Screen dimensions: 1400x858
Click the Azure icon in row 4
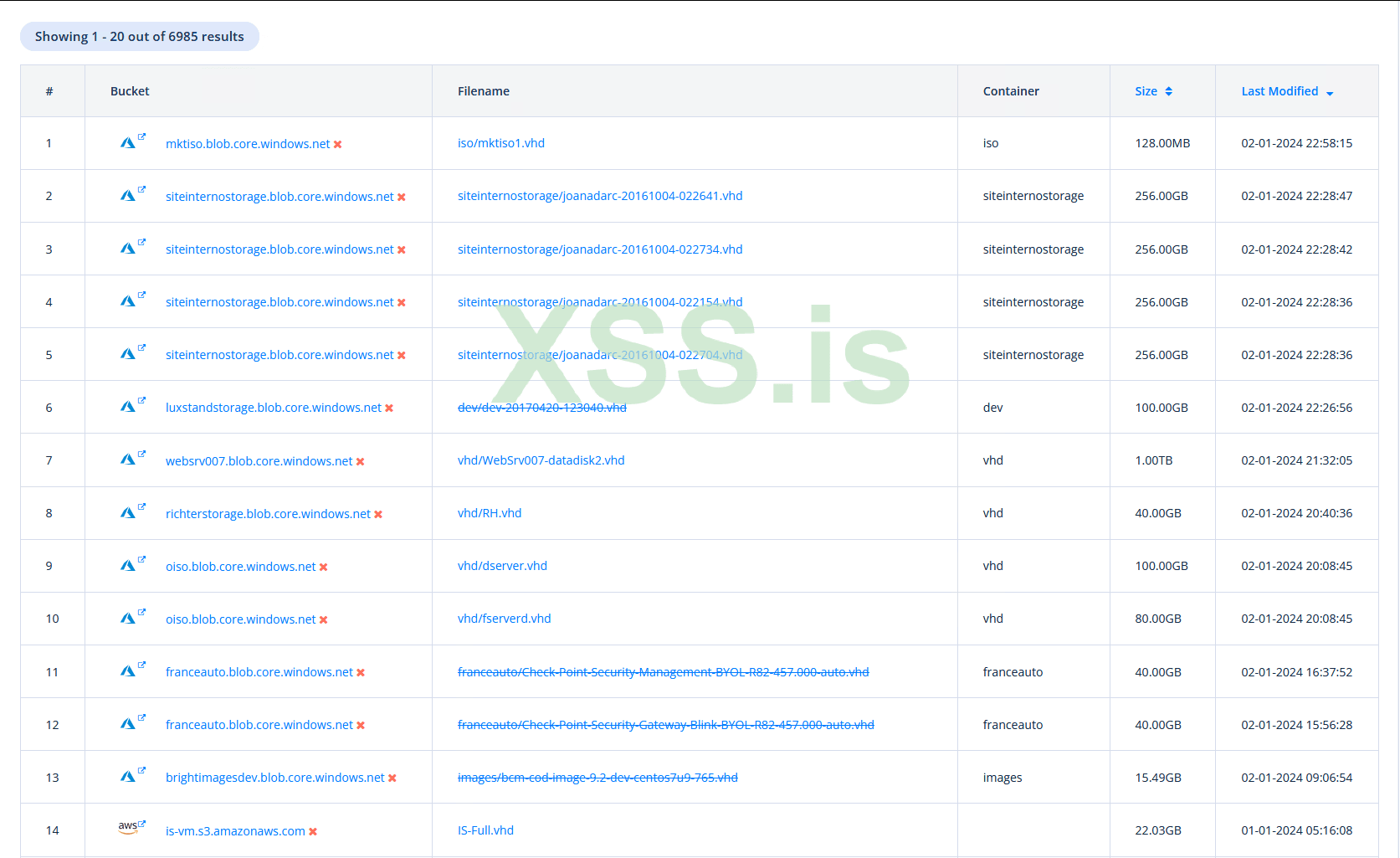pyautogui.click(x=127, y=301)
